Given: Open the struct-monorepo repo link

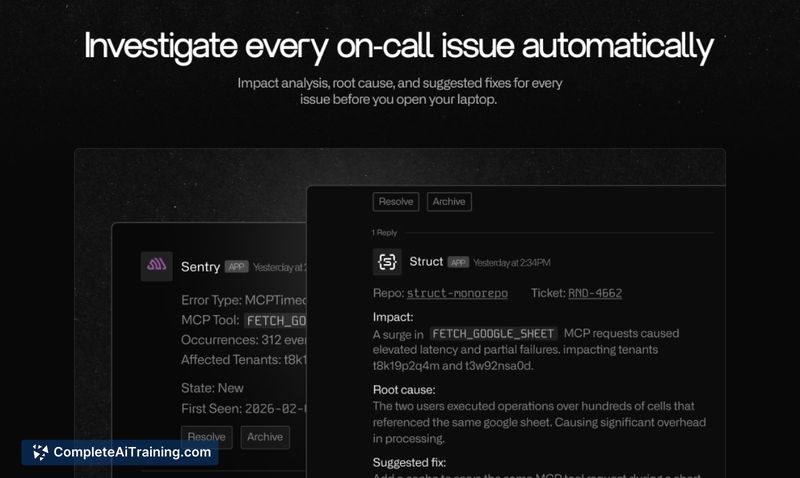Looking at the screenshot, I should 457,293.
